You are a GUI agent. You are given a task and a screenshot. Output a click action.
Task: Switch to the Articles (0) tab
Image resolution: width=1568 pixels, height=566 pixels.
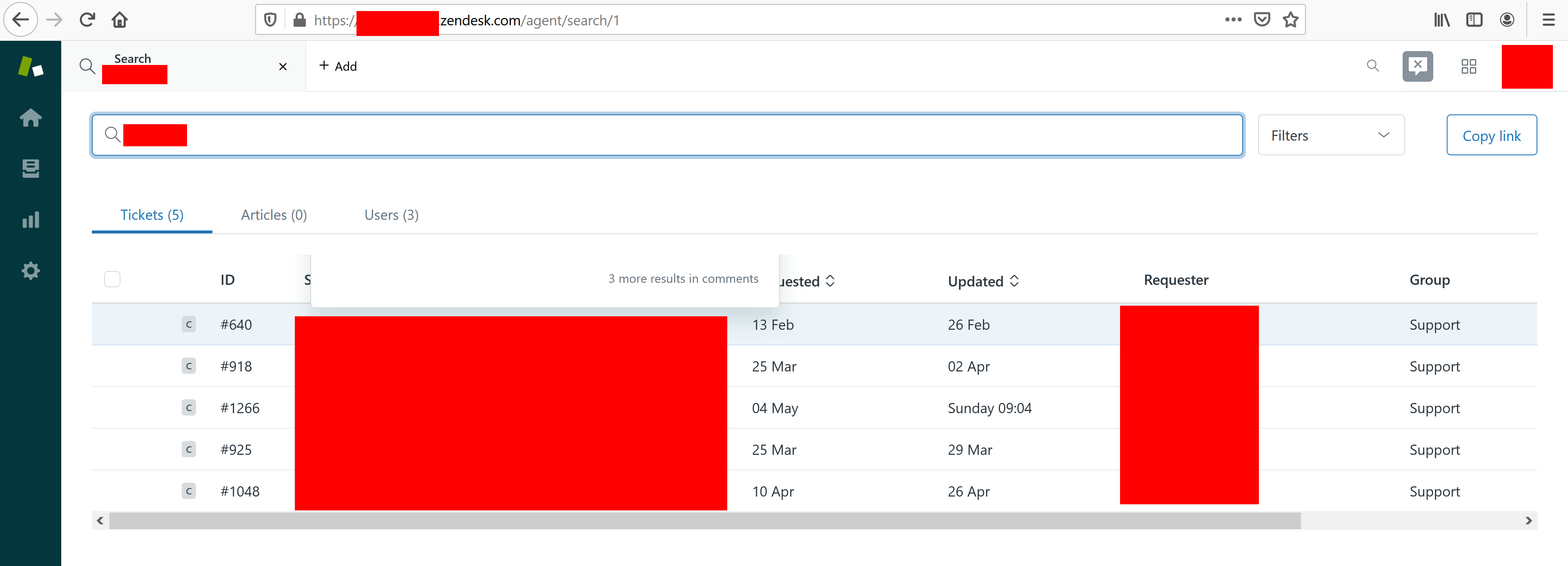[x=273, y=215]
